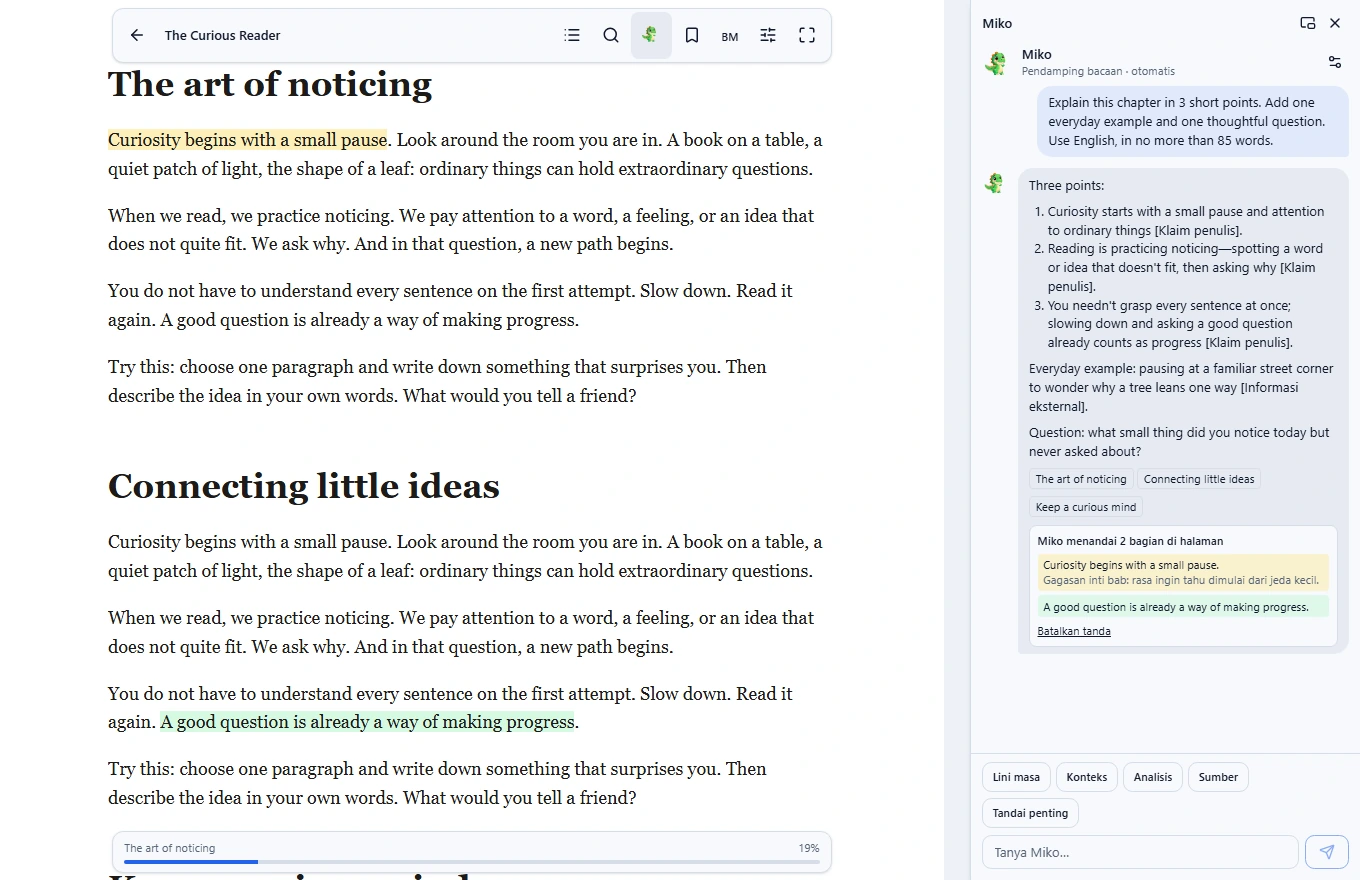Click Miko's avatar beside 'Pendamping bacaan'

[996, 63]
